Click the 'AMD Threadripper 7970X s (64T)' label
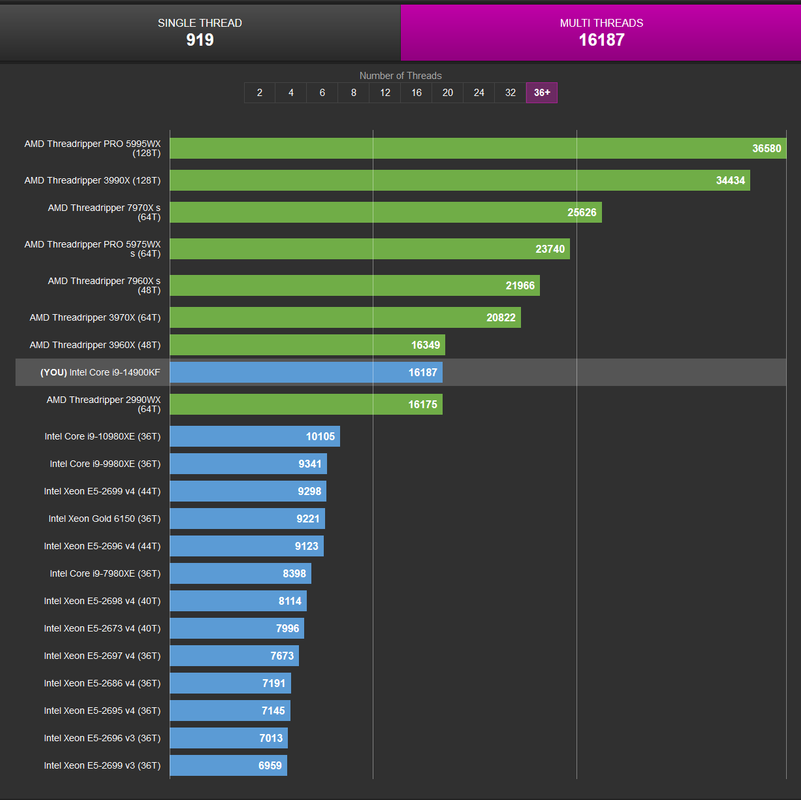 click(104, 212)
